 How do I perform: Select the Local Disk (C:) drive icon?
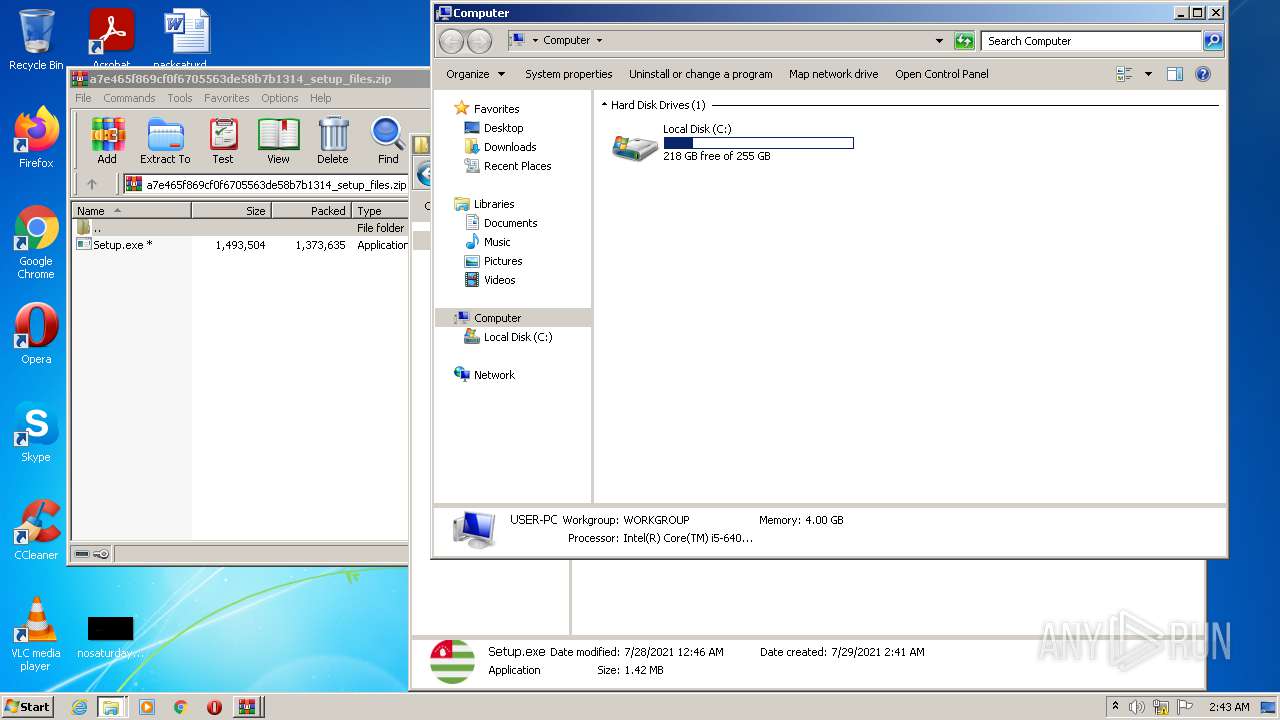pyautogui.click(x=635, y=148)
